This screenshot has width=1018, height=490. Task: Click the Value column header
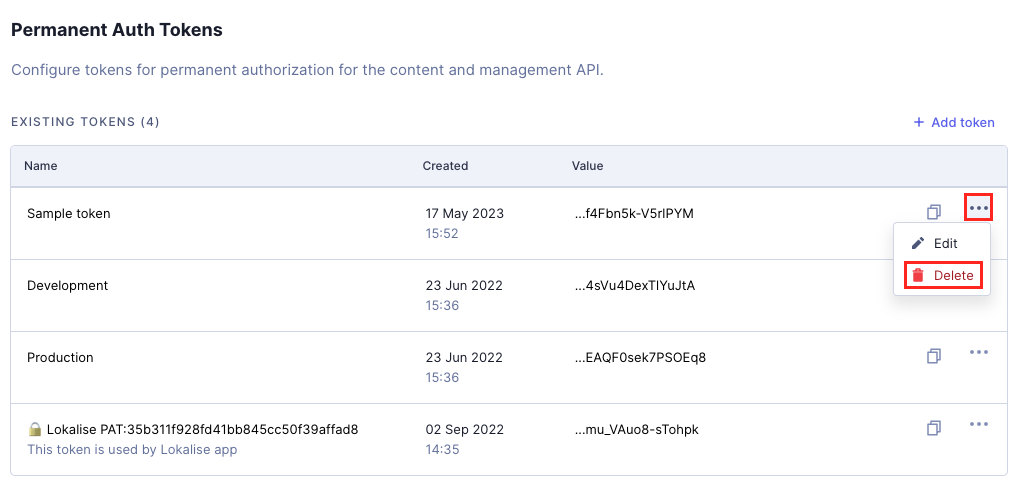pos(587,166)
